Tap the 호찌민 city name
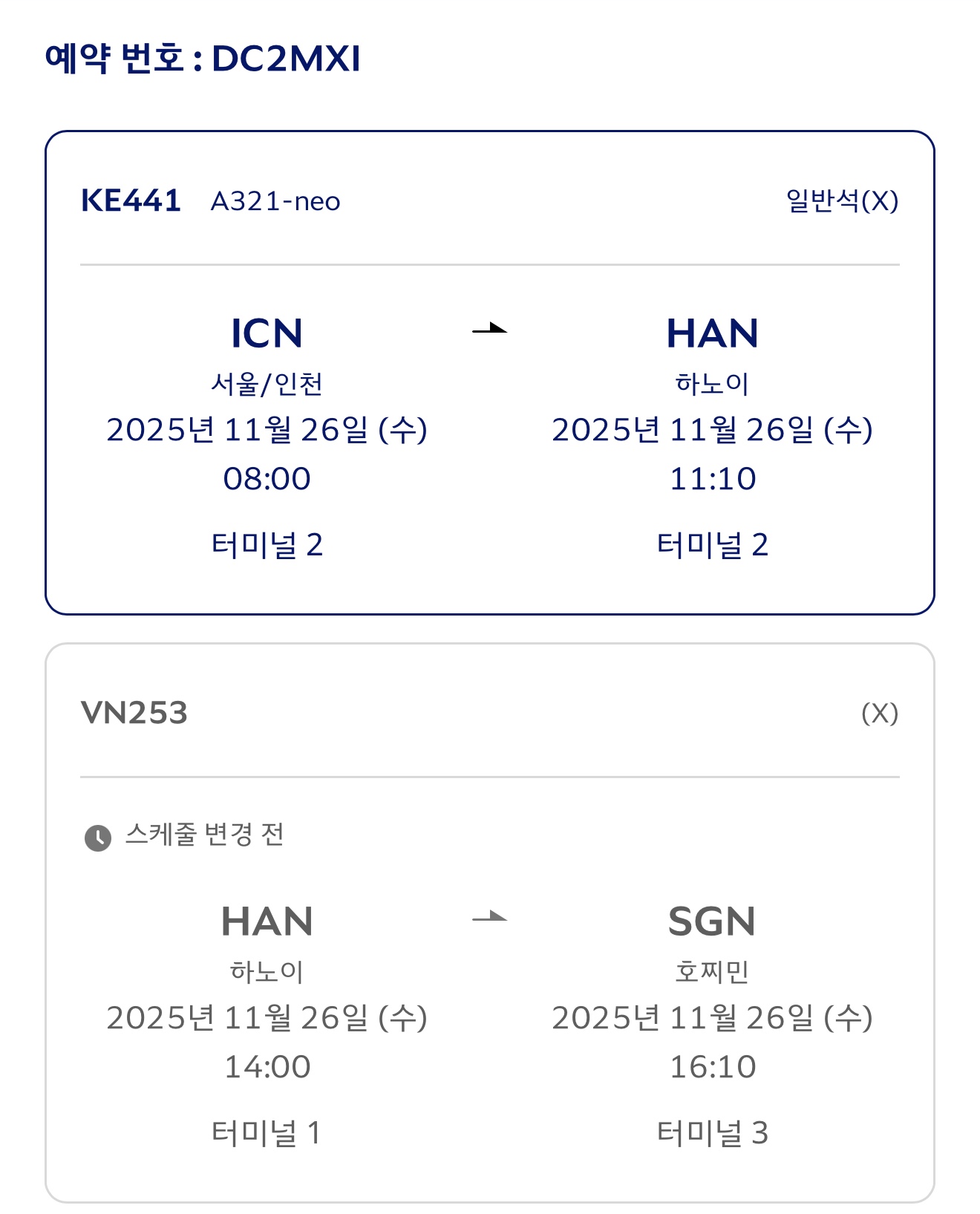Screen dimensions: 980x1214 (x=712, y=971)
